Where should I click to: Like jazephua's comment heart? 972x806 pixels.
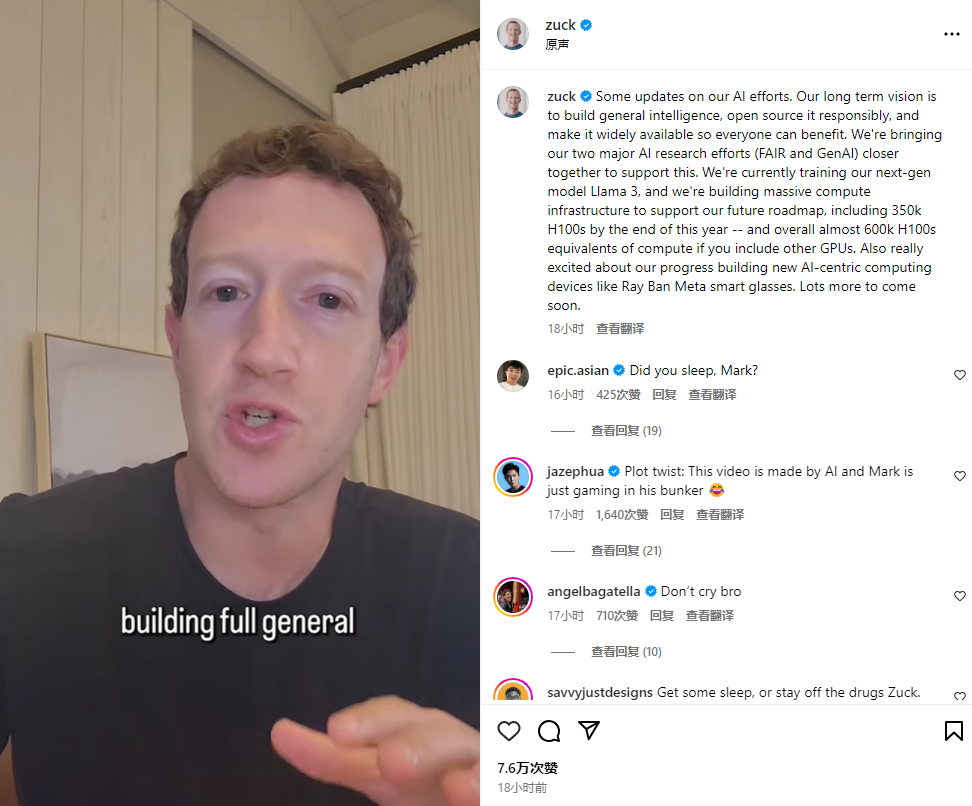click(960, 476)
